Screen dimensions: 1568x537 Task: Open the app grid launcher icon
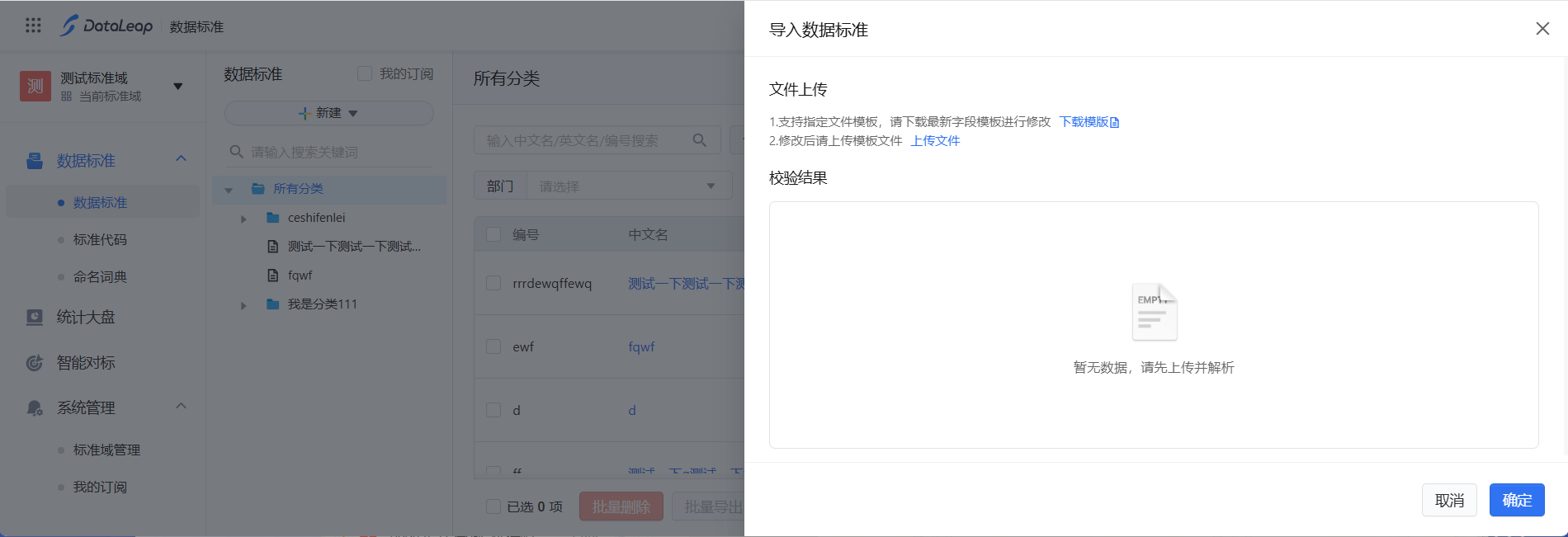point(33,26)
